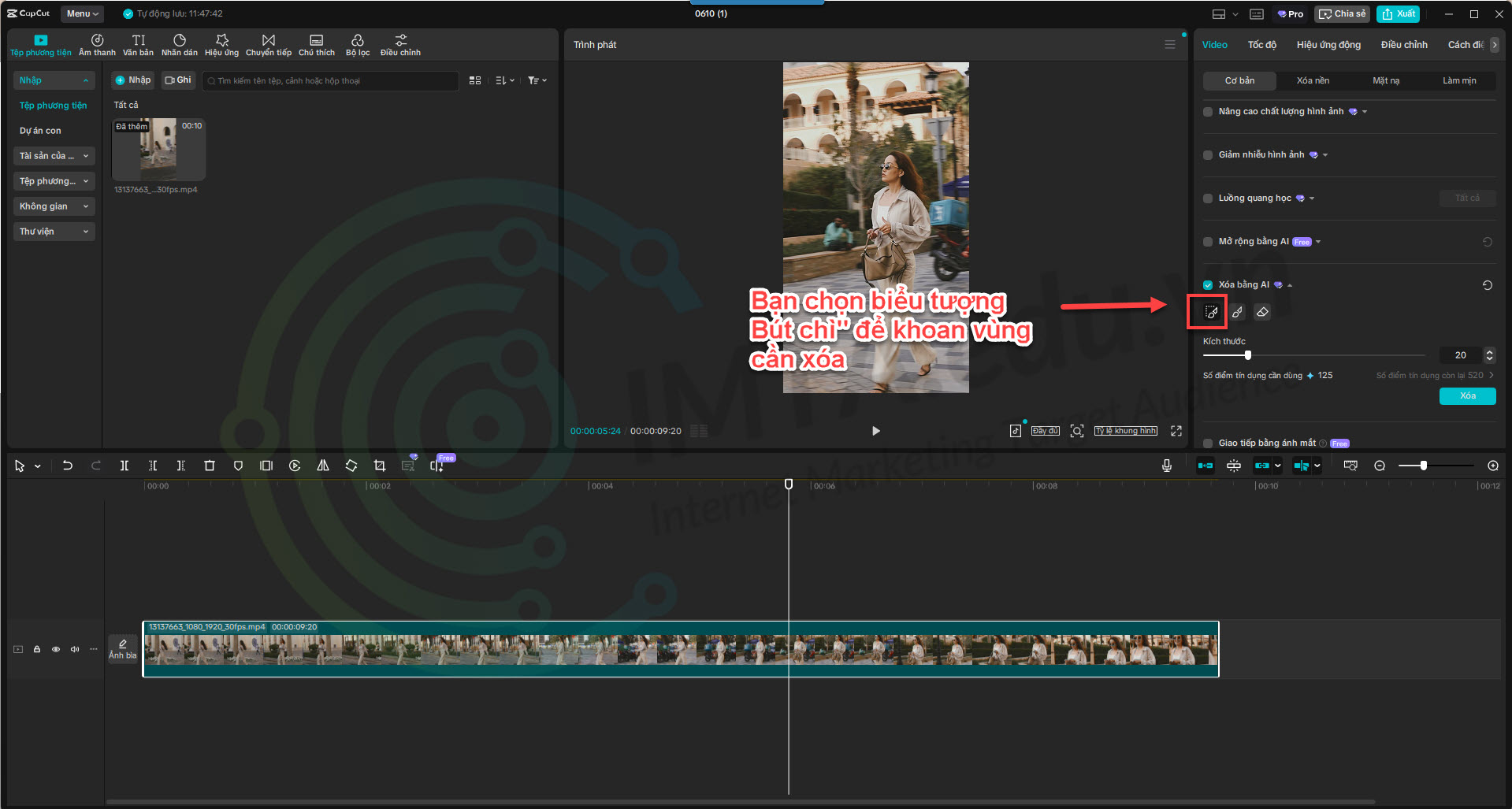Open the Nhãn dán stickers panel
Screen dimensions: 1512x809
tap(180, 45)
